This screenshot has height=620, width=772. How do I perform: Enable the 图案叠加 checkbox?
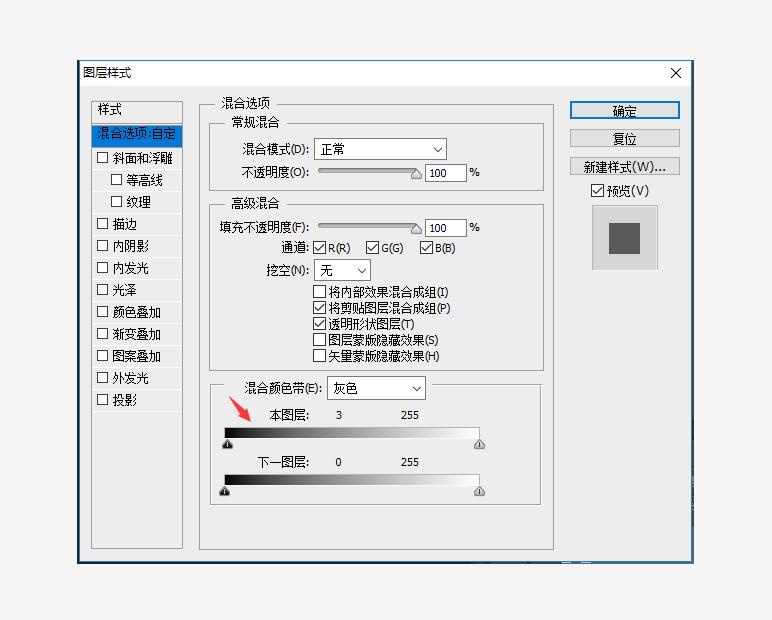pos(102,356)
